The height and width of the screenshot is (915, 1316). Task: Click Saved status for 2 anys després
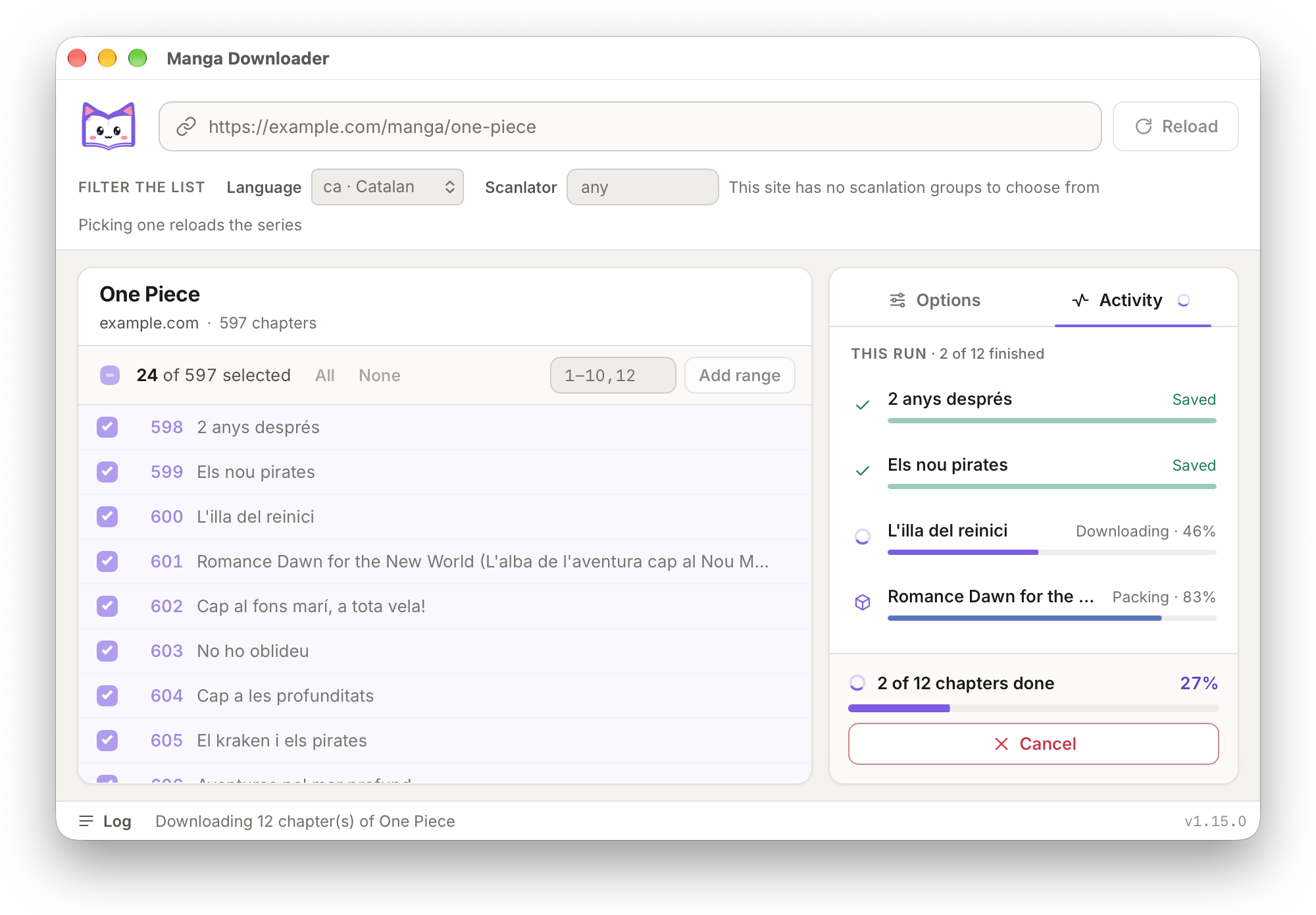click(1194, 400)
